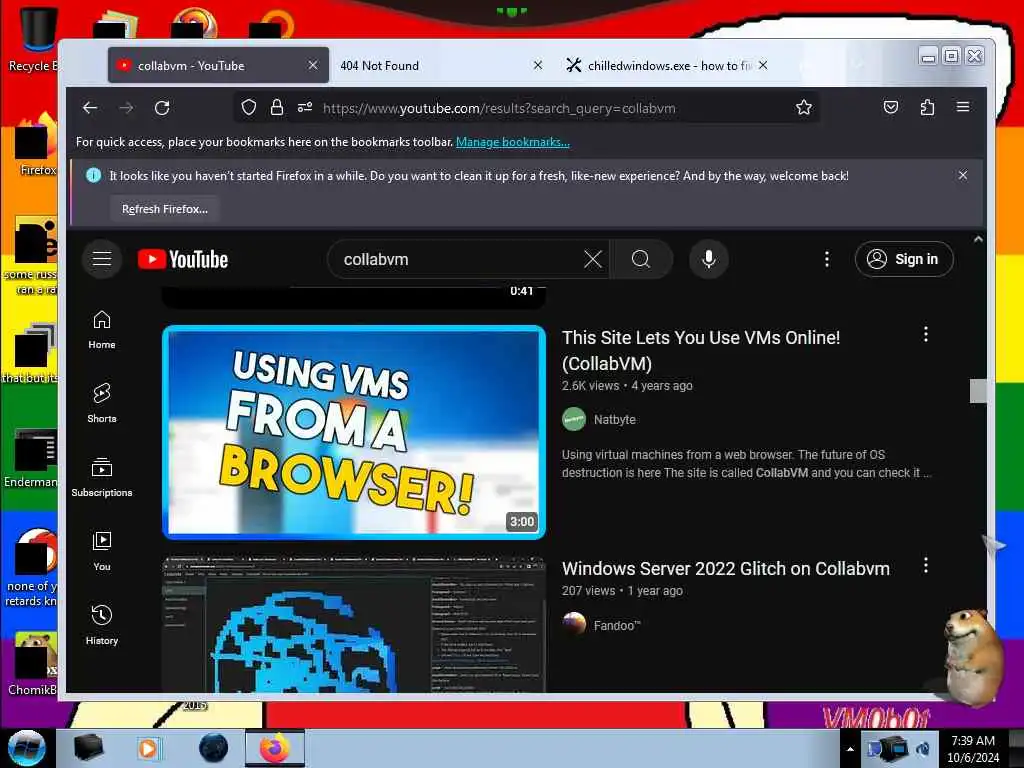Open the Windows Start button
Viewport: 1024px width, 768px height.
26,748
